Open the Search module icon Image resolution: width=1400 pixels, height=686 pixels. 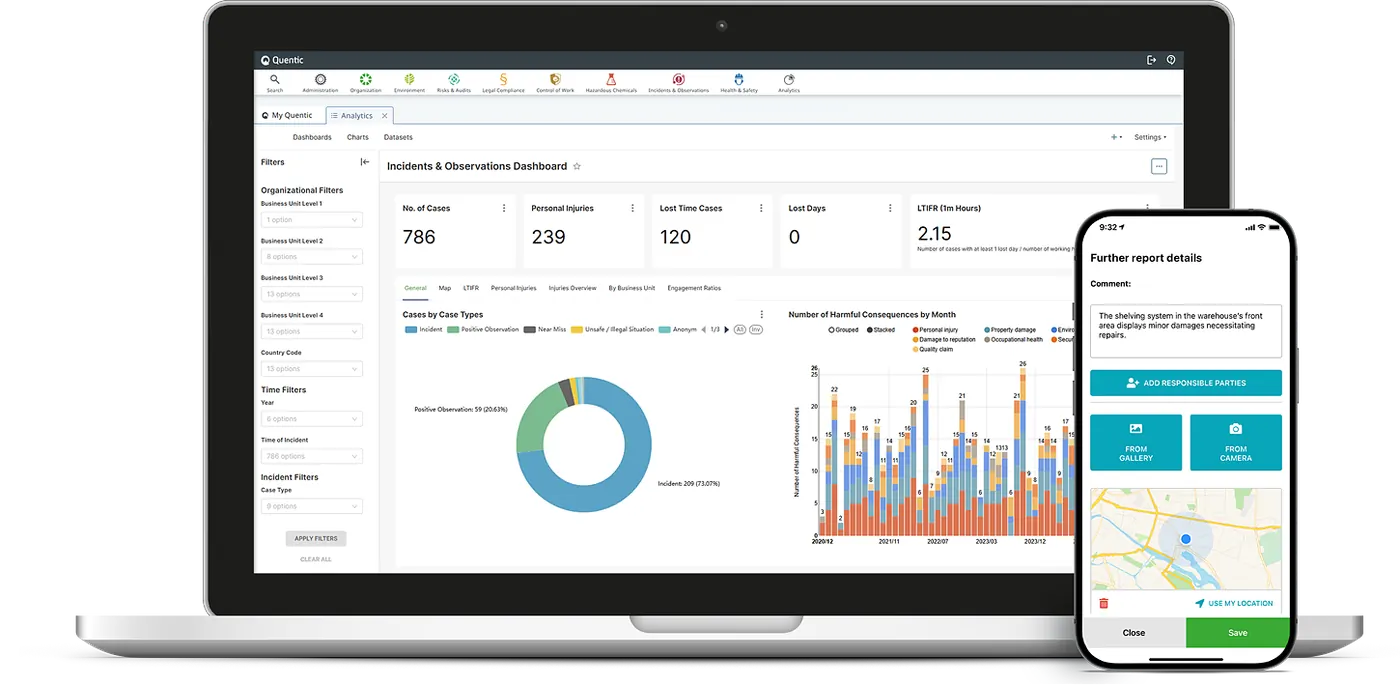click(x=275, y=83)
